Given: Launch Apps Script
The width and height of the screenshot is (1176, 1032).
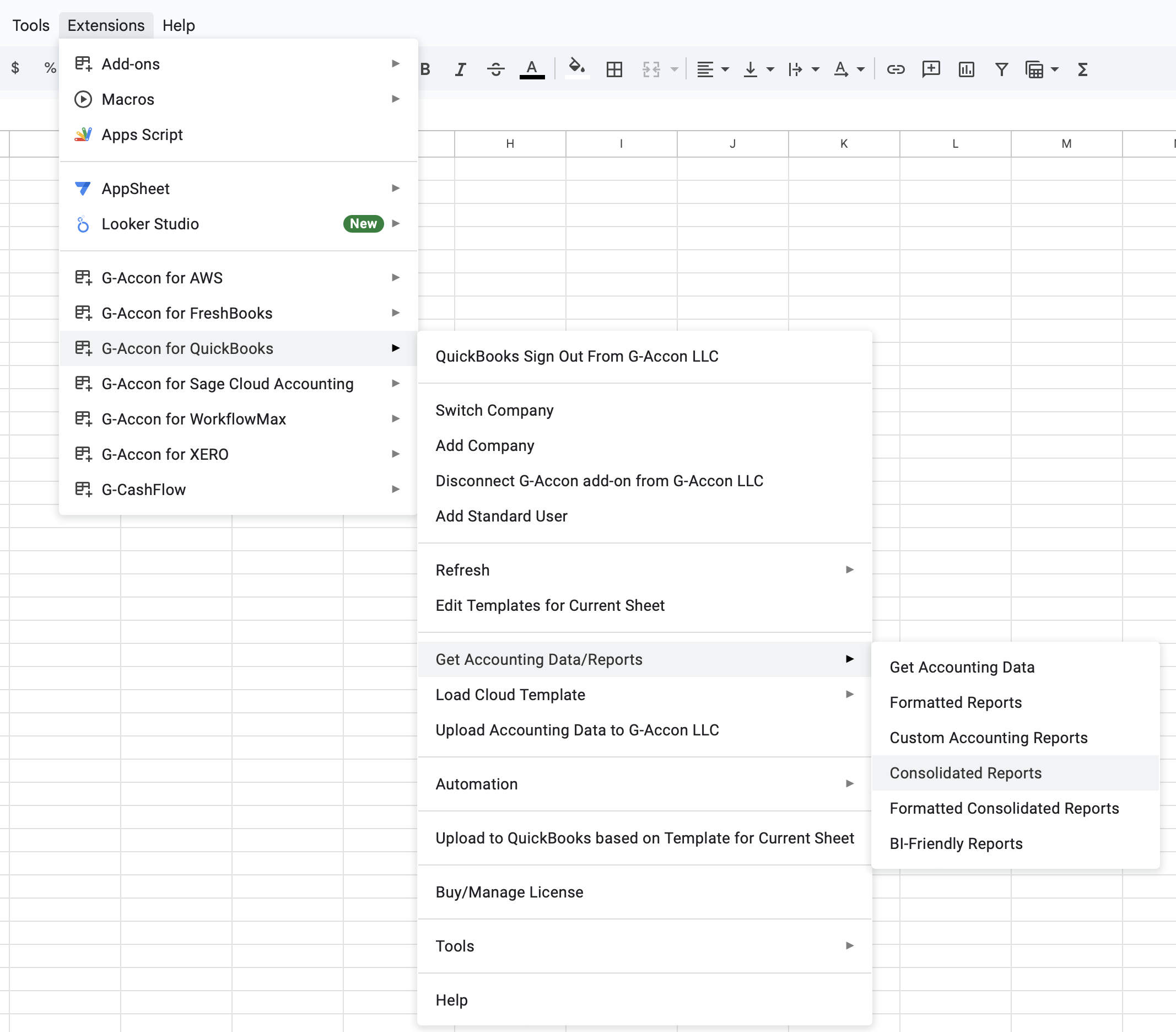Looking at the screenshot, I should pyautogui.click(x=238, y=135).
